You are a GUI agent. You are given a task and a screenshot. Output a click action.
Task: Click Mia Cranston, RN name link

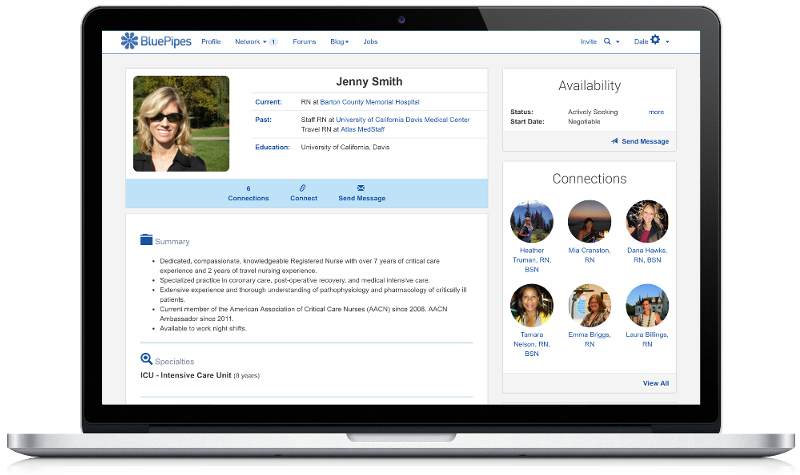[589, 255]
